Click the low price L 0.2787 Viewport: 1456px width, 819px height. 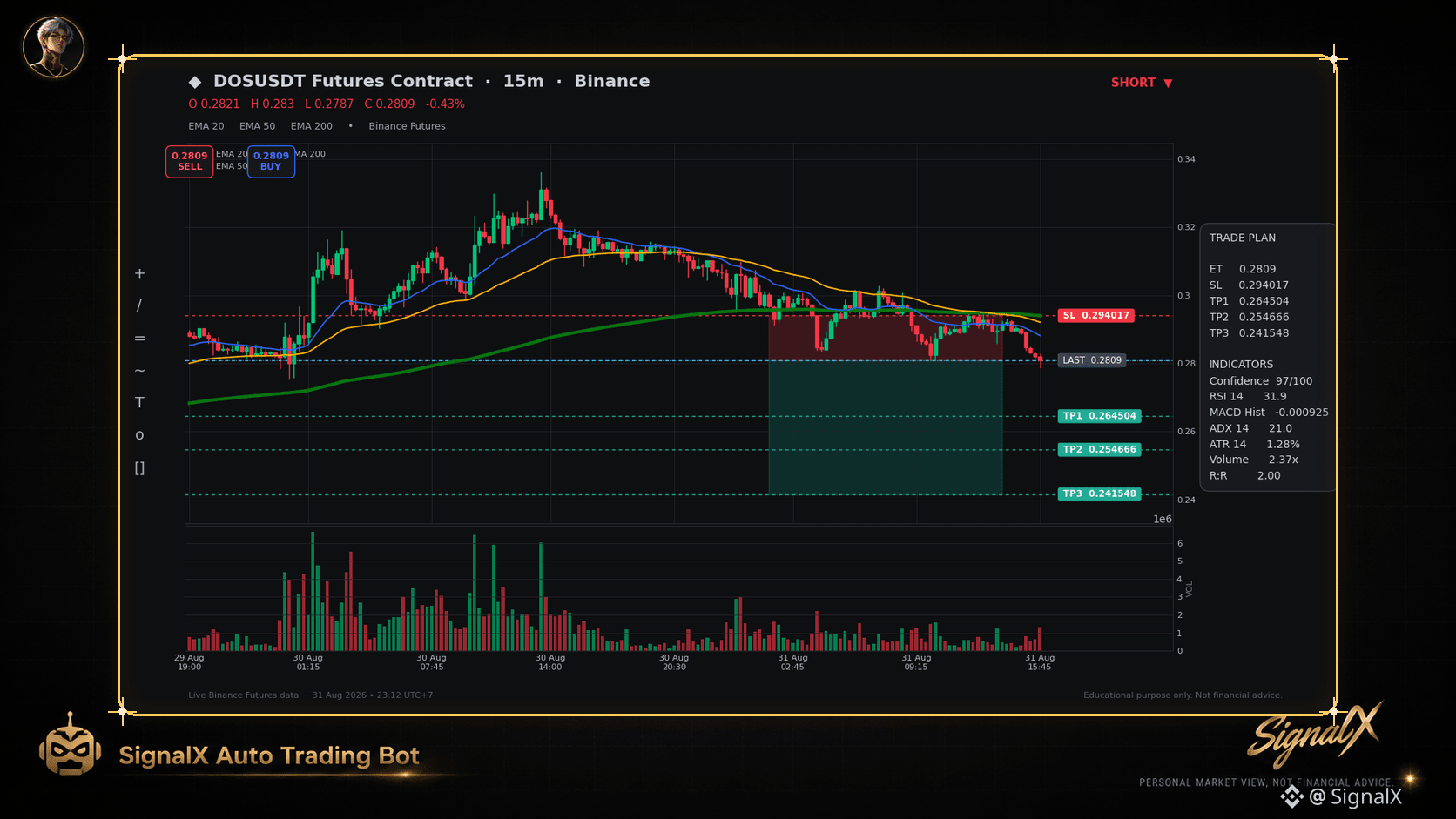329,104
